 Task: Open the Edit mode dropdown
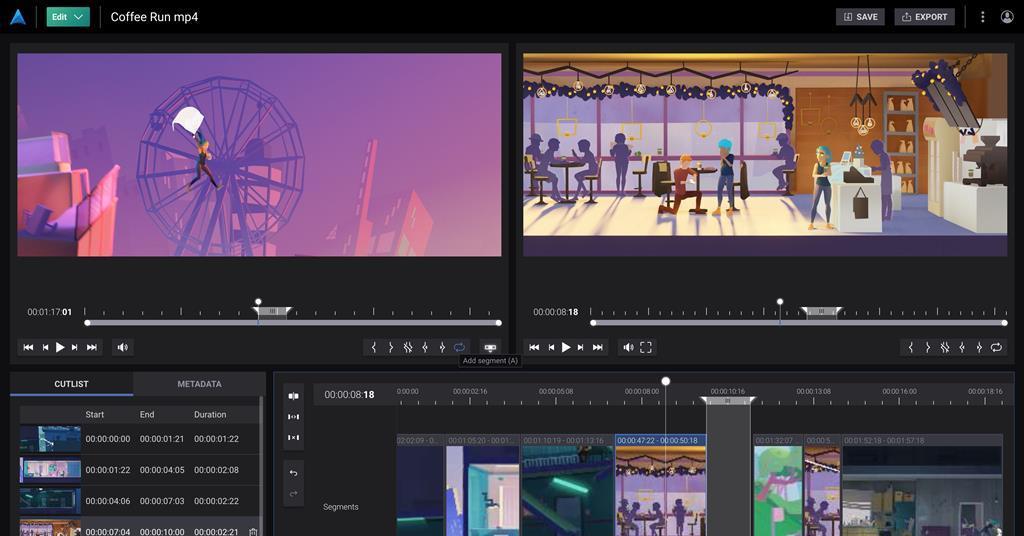coord(68,17)
